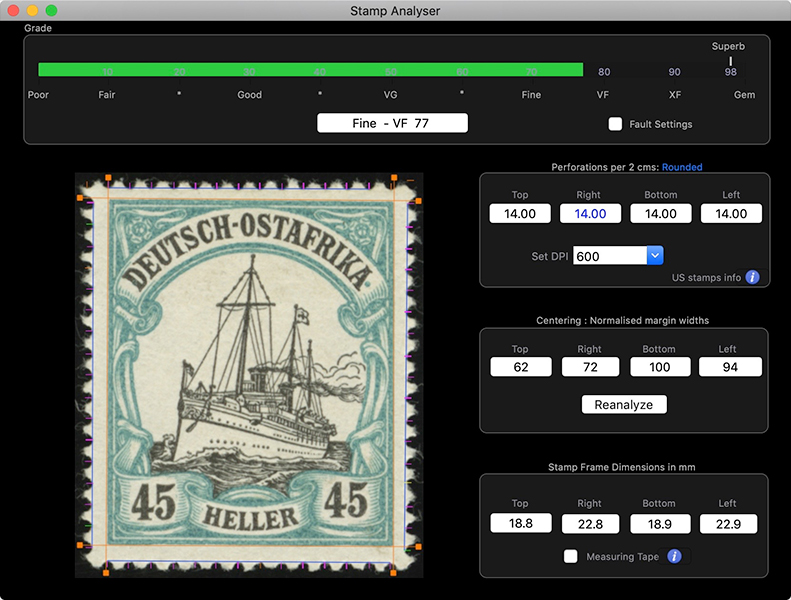Screen dimensions: 791x600
Task: Click the Left frame dimension 22.9
Action: tap(728, 524)
